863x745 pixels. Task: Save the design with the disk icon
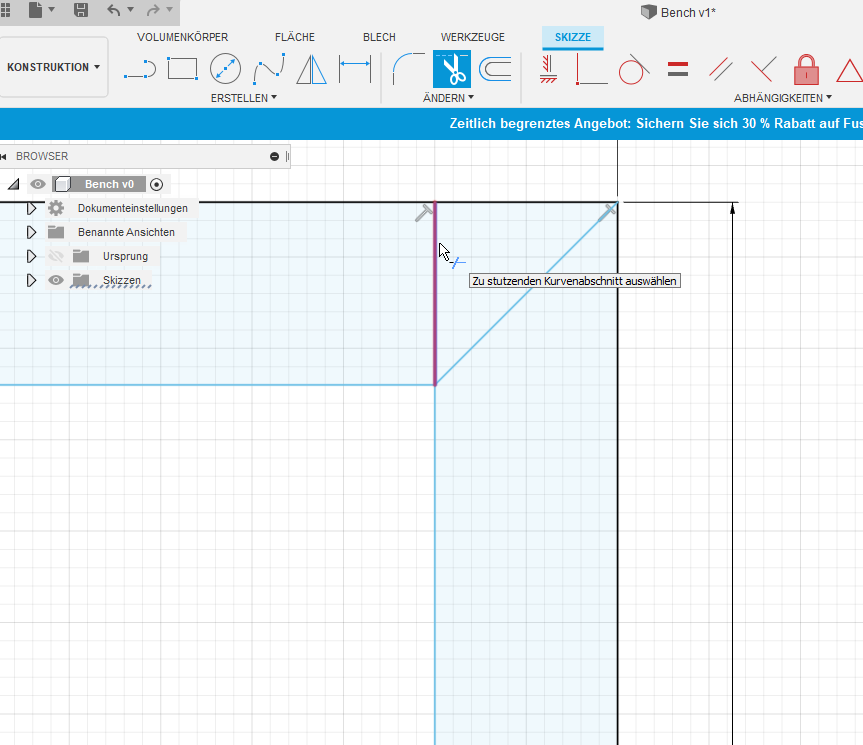point(81,10)
